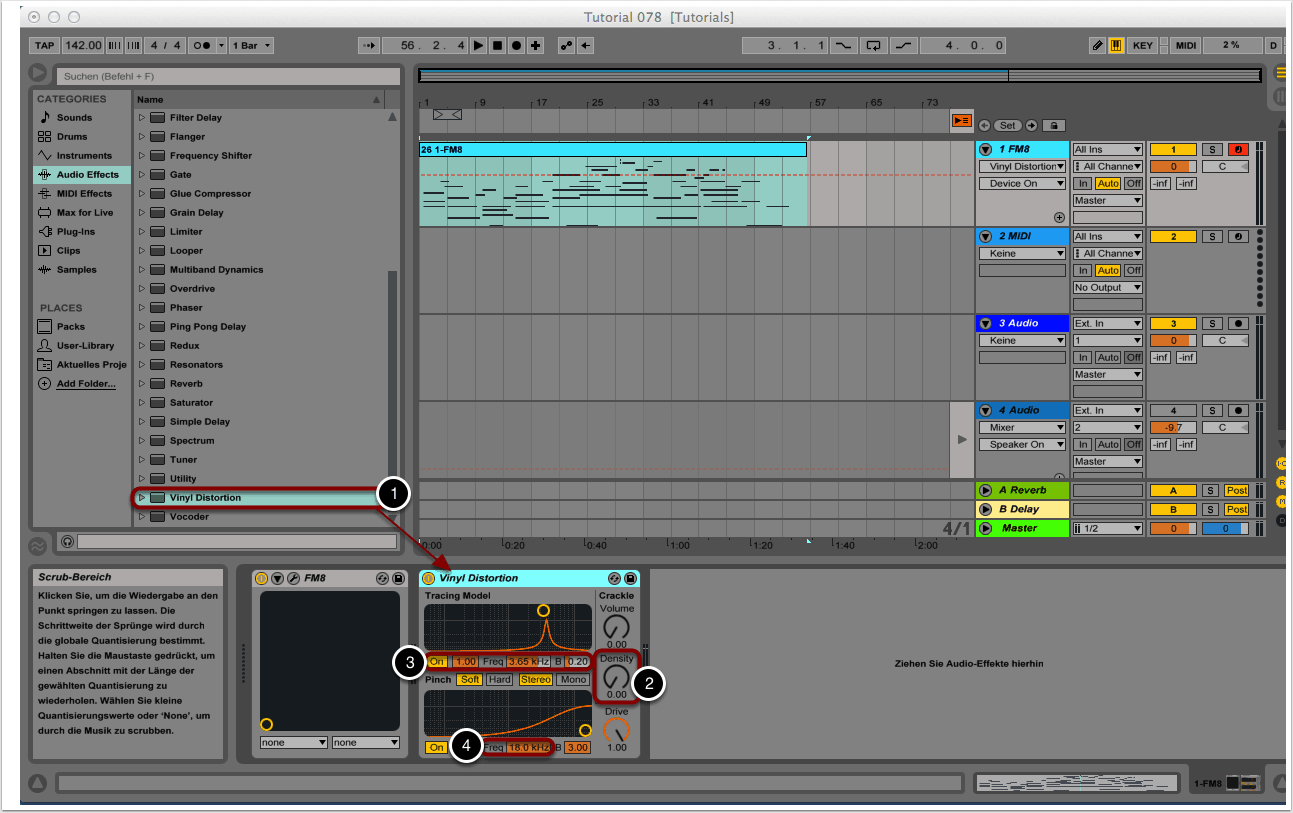
Task: Toggle the Vinyl Distortion device activator
Action: pos(428,578)
